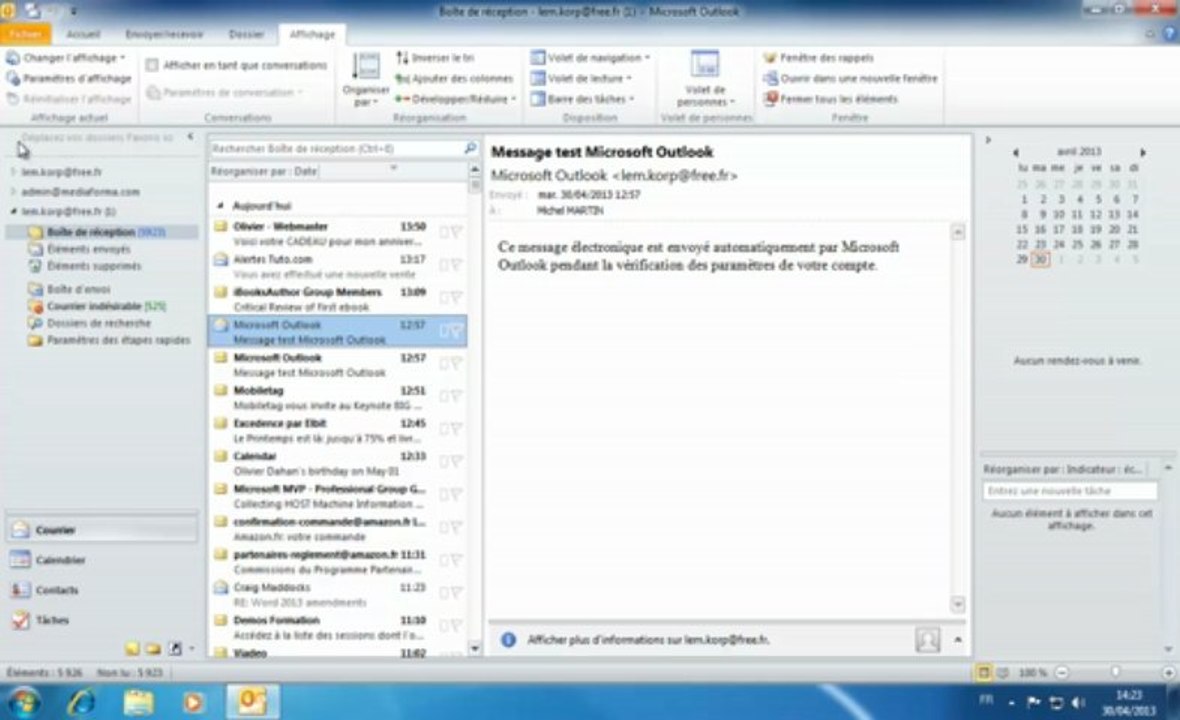Open Boîte d'envoi folder
Screen dimensions: 1180x720
coord(69,289)
